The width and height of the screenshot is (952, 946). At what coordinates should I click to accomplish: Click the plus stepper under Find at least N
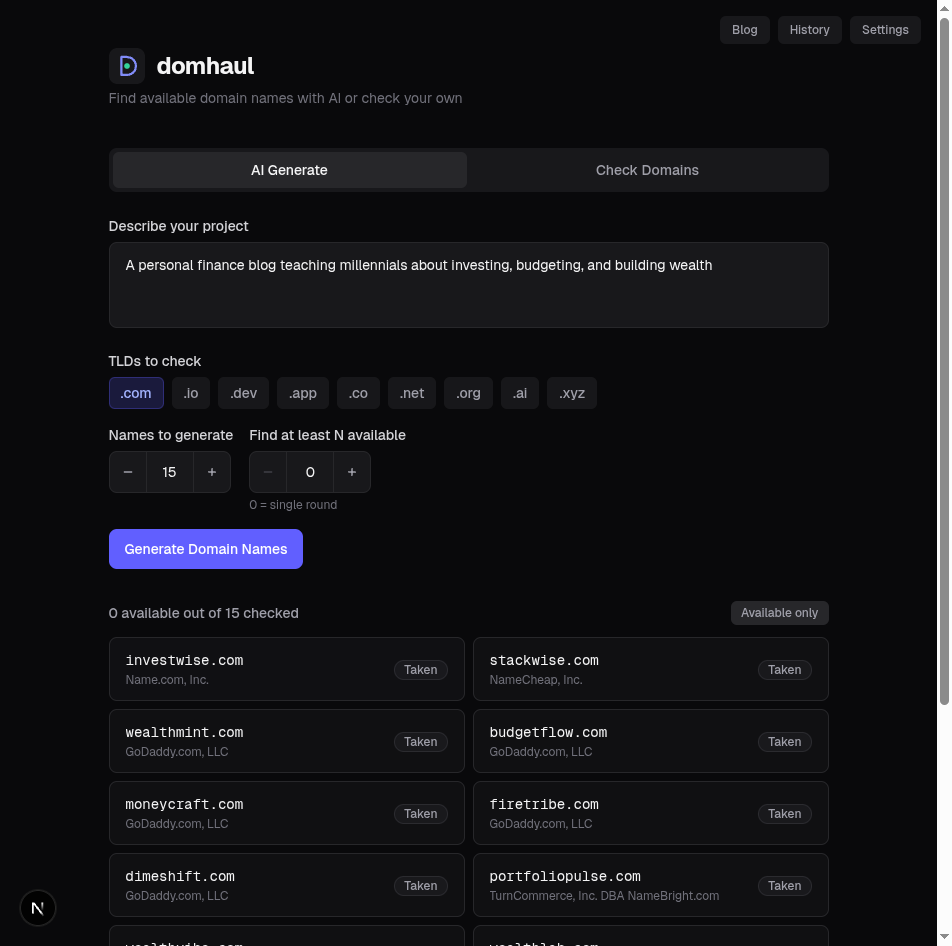point(351,471)
